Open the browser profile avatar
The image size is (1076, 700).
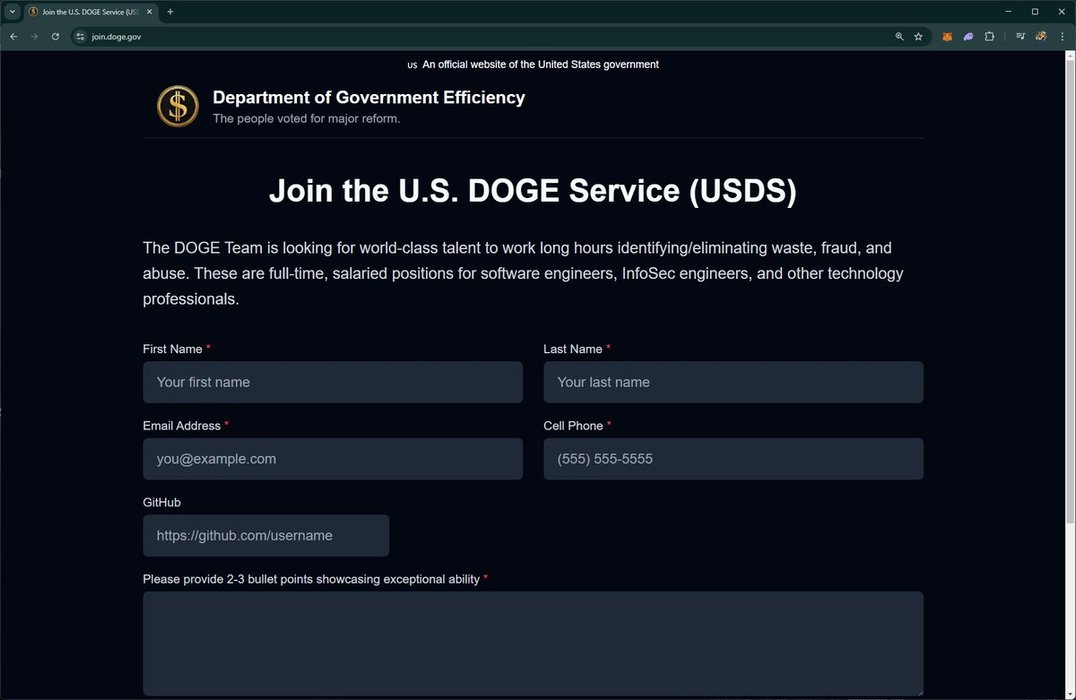(x=1041, y=36)
